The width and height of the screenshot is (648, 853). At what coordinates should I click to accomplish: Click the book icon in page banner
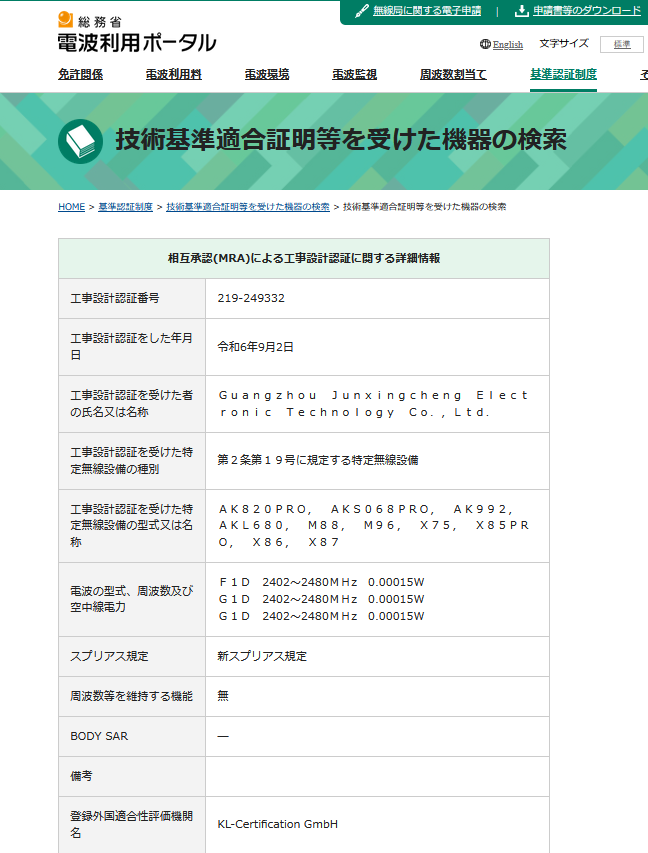pos(80,141)
